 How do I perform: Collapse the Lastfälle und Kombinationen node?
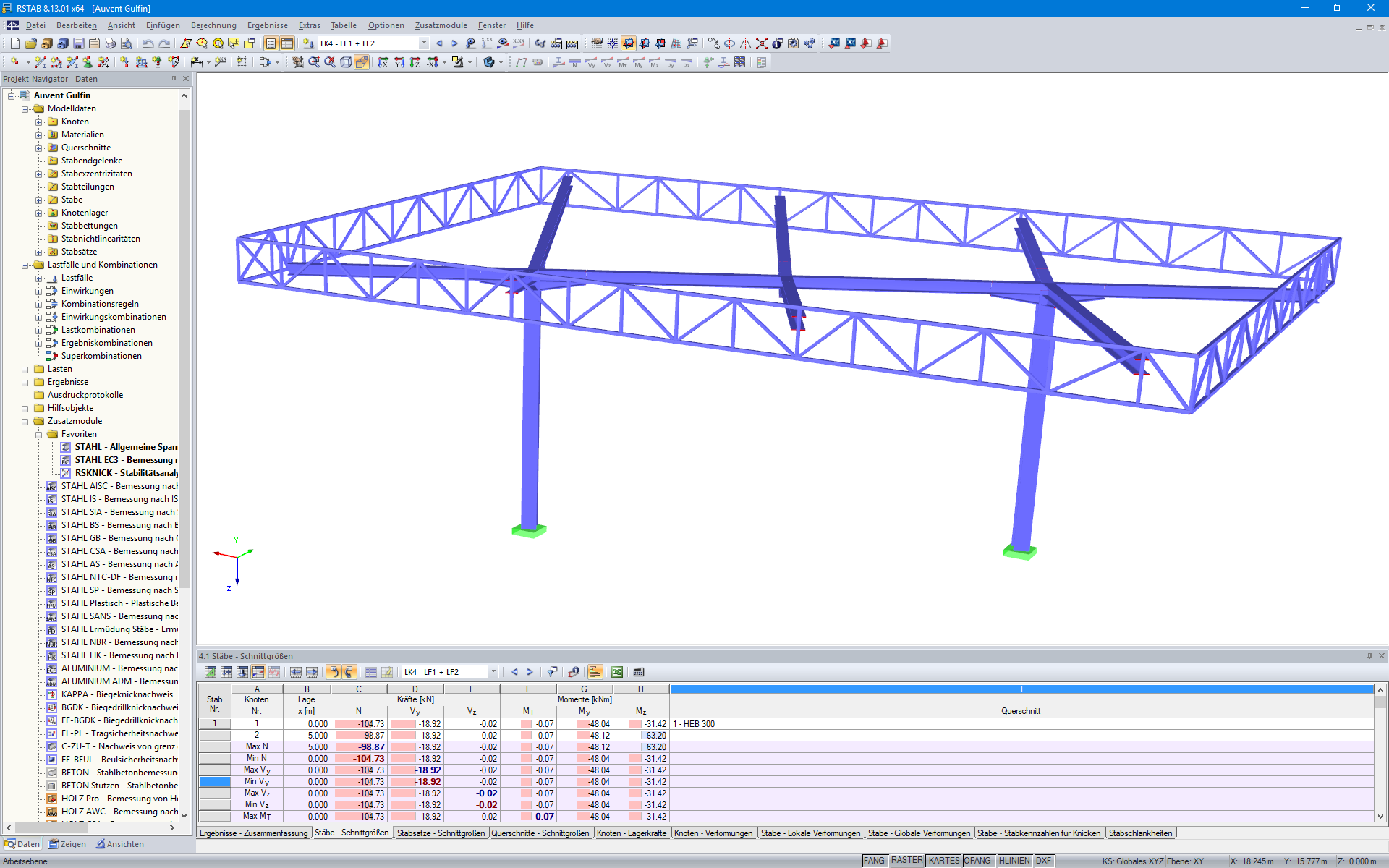click(x=25, y=265)
